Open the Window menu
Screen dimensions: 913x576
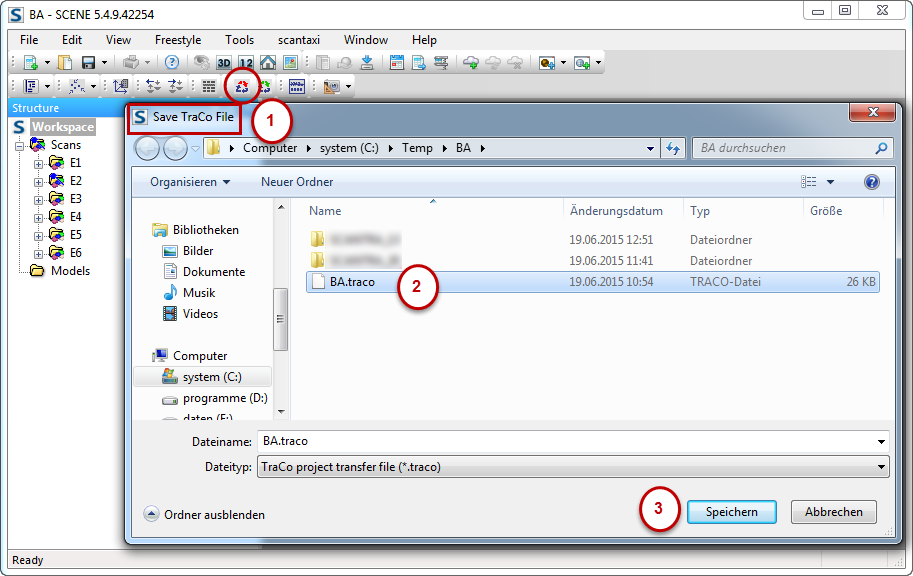(366, 40)
